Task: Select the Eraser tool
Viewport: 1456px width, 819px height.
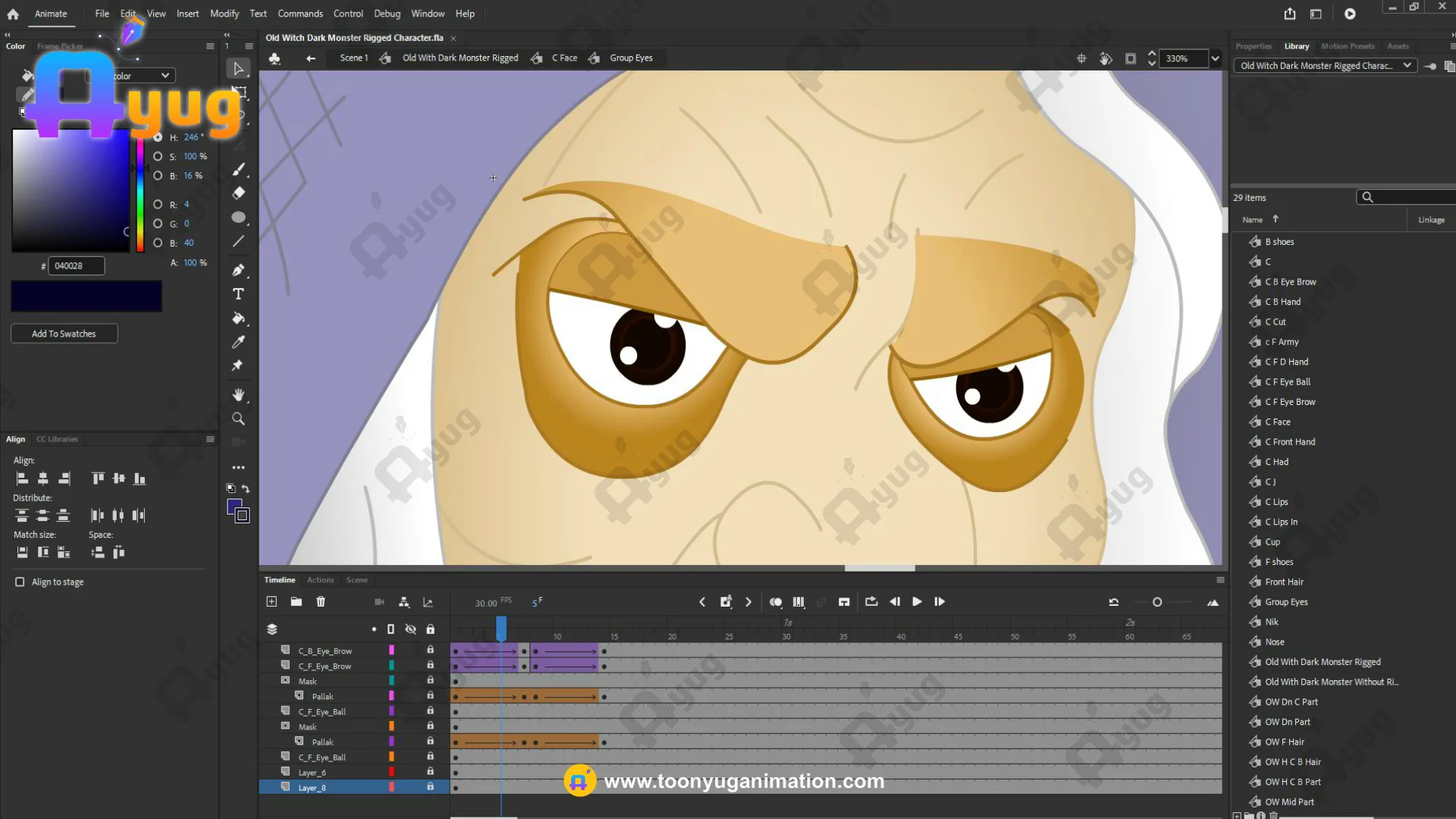Action: pyautogui.click(x=238, y=193)
